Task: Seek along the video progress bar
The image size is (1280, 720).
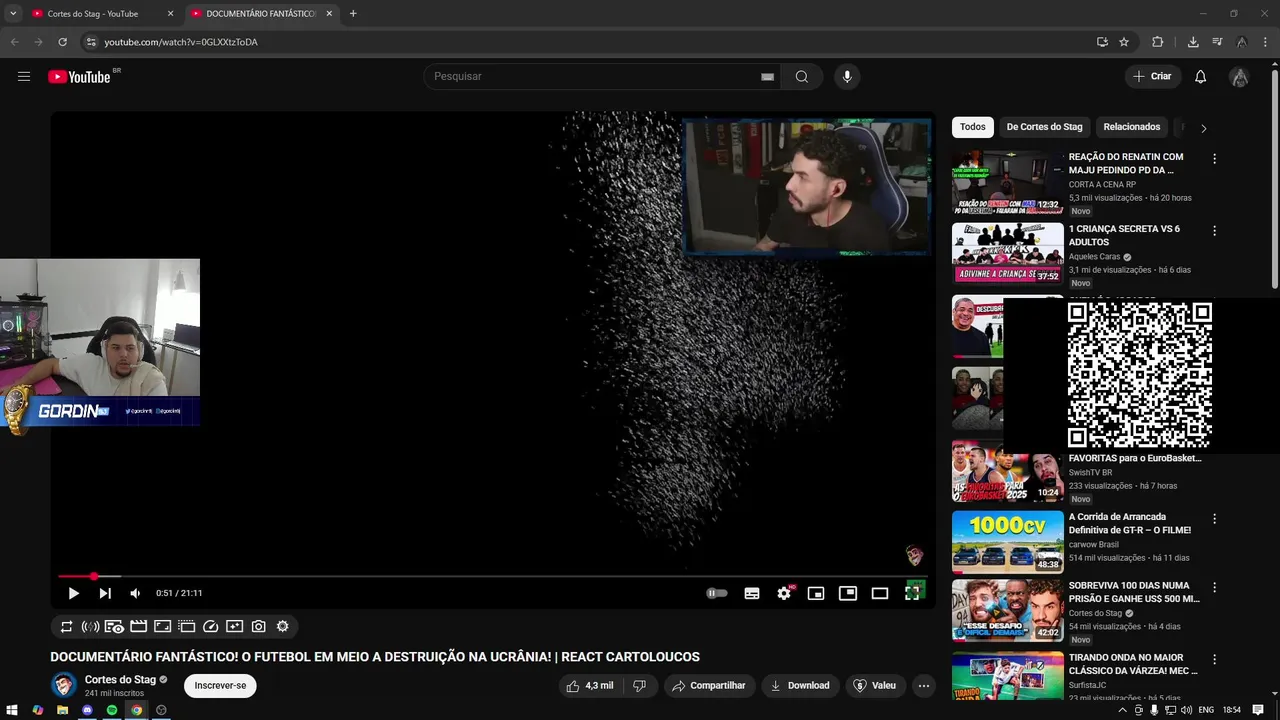Action: (x=492, y=576)
